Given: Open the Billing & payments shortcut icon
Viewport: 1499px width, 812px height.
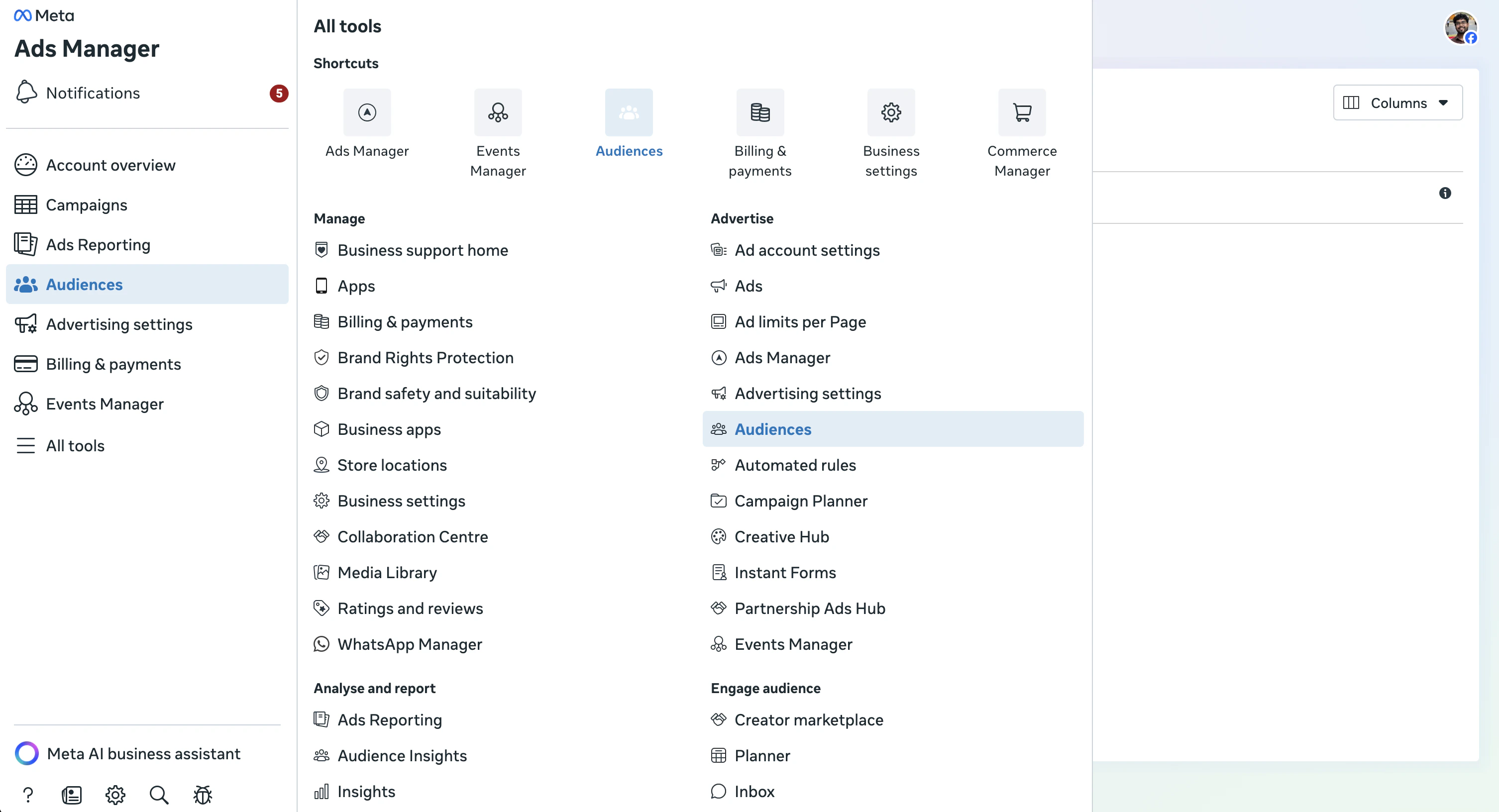Looking at the screenshot, I should (759, 111).
